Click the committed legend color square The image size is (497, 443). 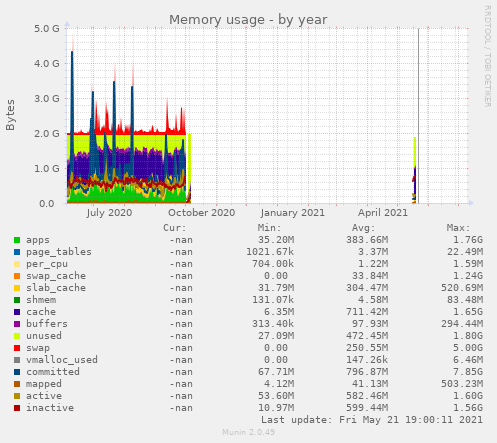[17, 372]
